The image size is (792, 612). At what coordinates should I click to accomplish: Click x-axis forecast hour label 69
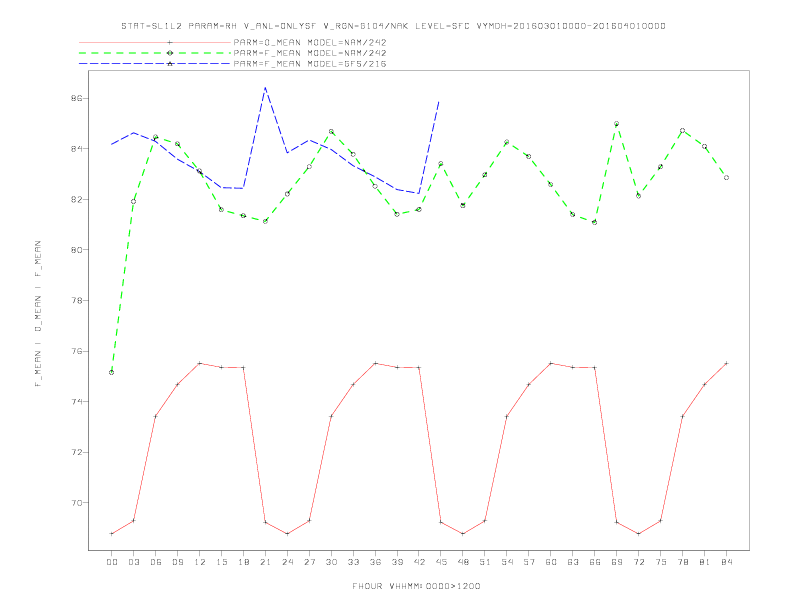click(x=617, y=562)
